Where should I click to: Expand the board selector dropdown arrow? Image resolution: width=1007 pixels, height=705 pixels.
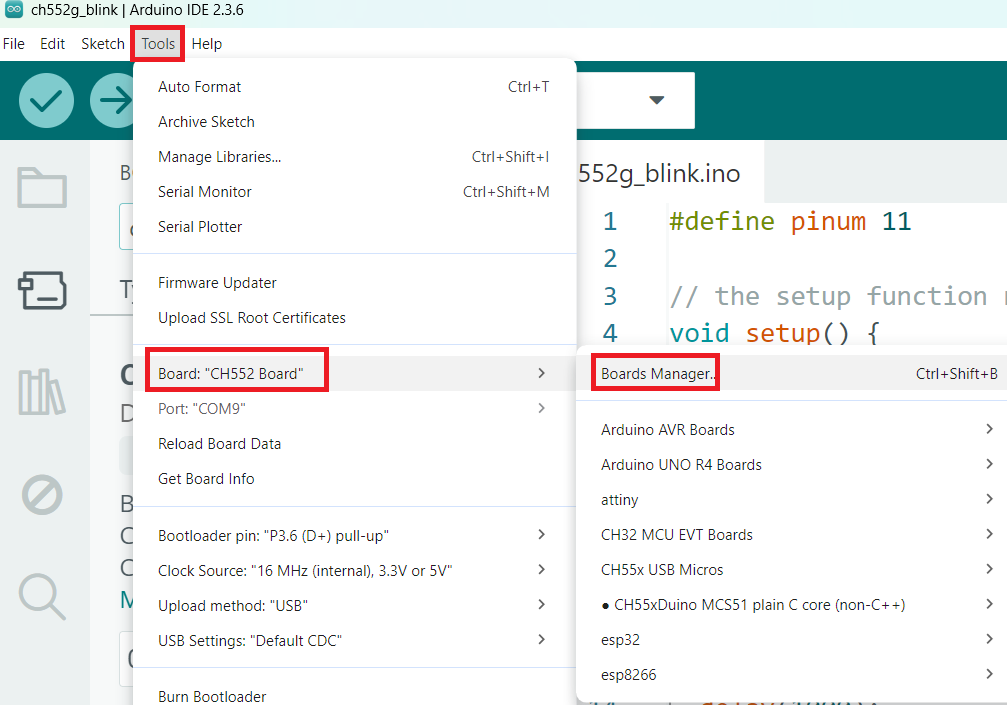pos(656,100)
